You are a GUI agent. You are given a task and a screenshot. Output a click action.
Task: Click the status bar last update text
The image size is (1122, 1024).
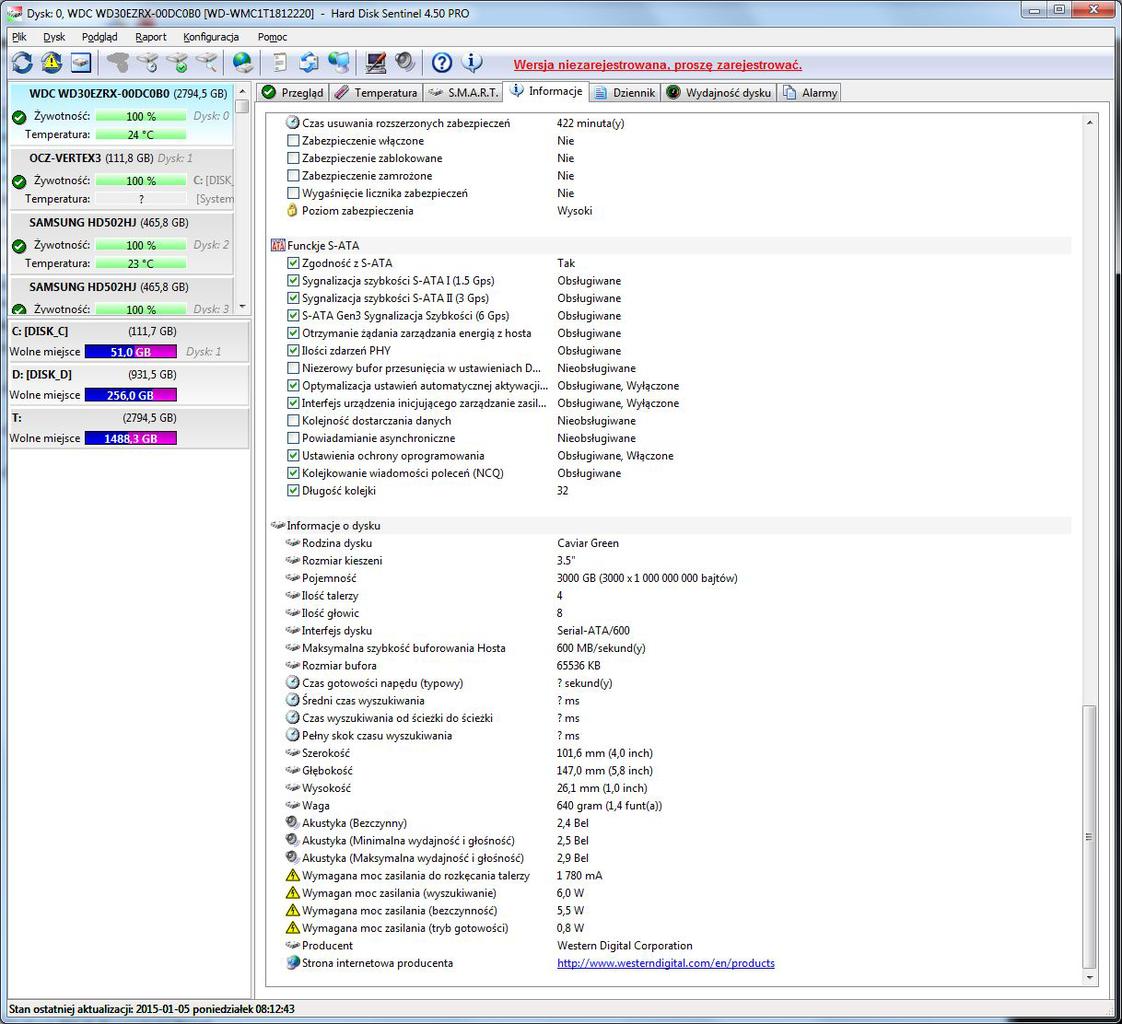152,1009
